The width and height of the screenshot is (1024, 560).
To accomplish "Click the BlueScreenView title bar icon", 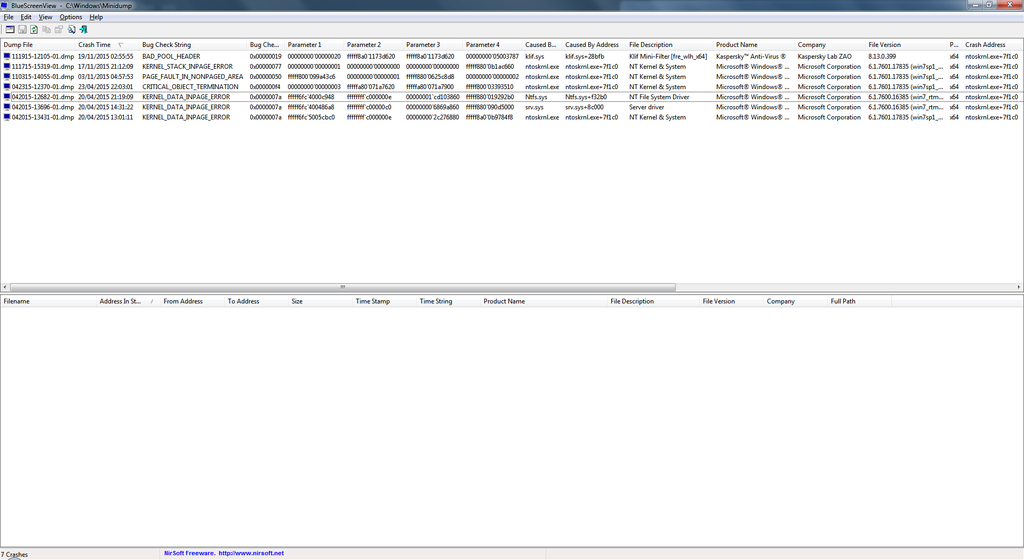I will click(6, 6).
